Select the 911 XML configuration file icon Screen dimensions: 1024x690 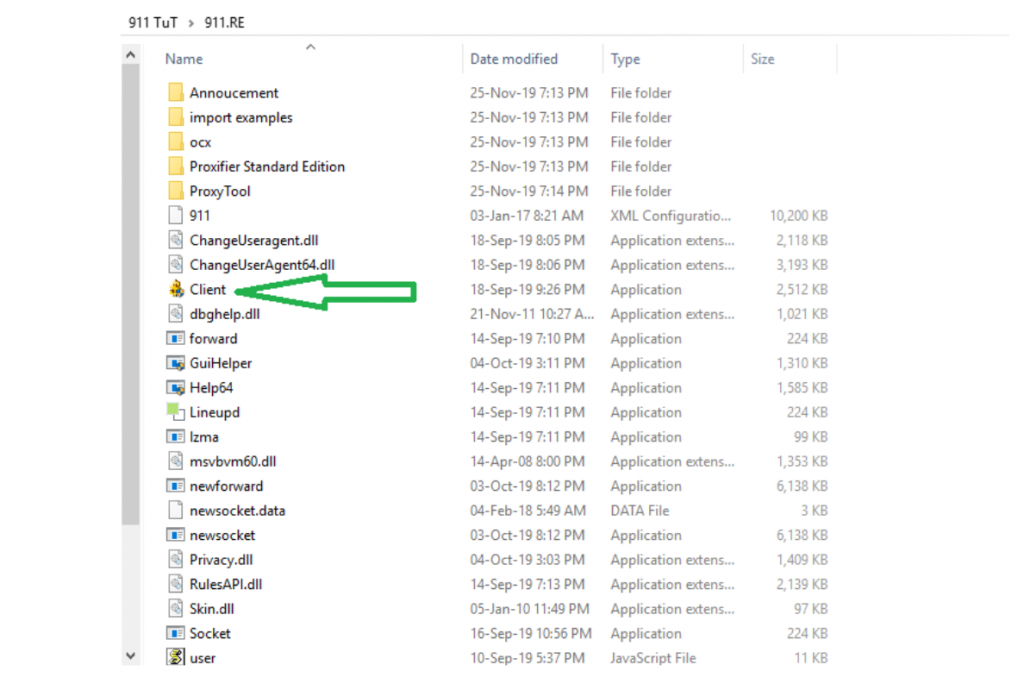click(176, 215)
